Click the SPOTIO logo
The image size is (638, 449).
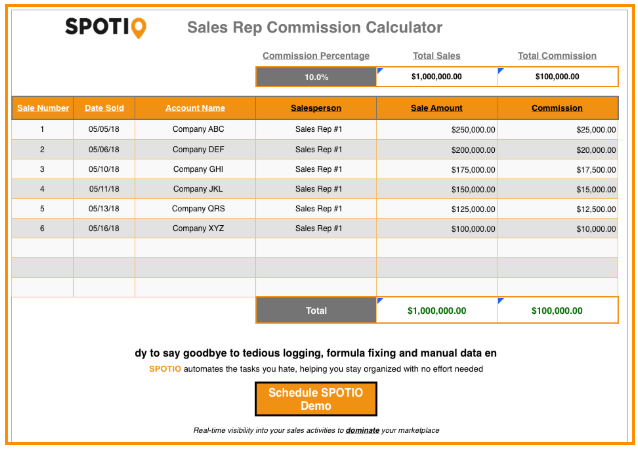click(105, 27)
